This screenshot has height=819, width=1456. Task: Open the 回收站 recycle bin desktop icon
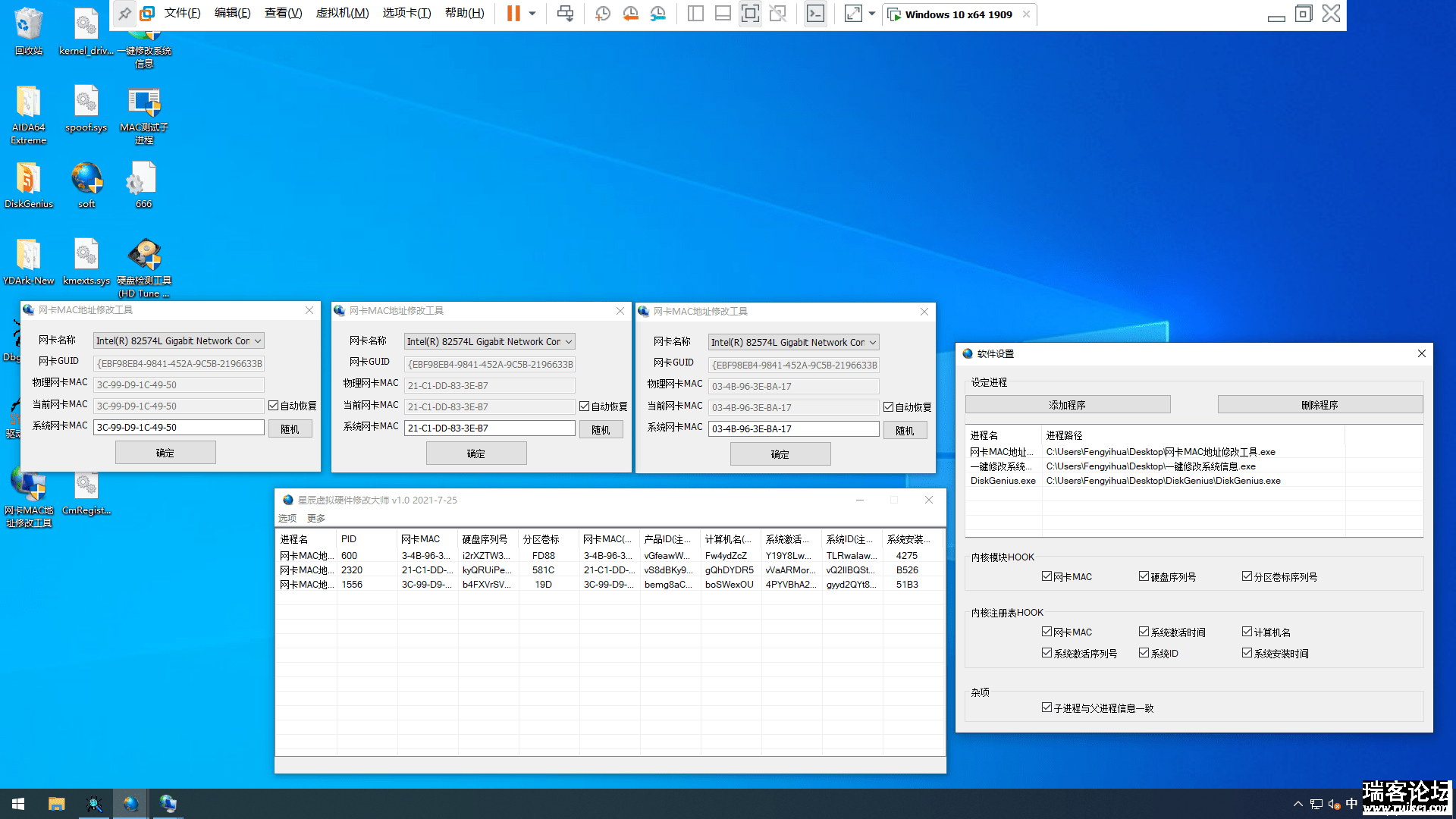pyautogui.click(x=29, y=32)
